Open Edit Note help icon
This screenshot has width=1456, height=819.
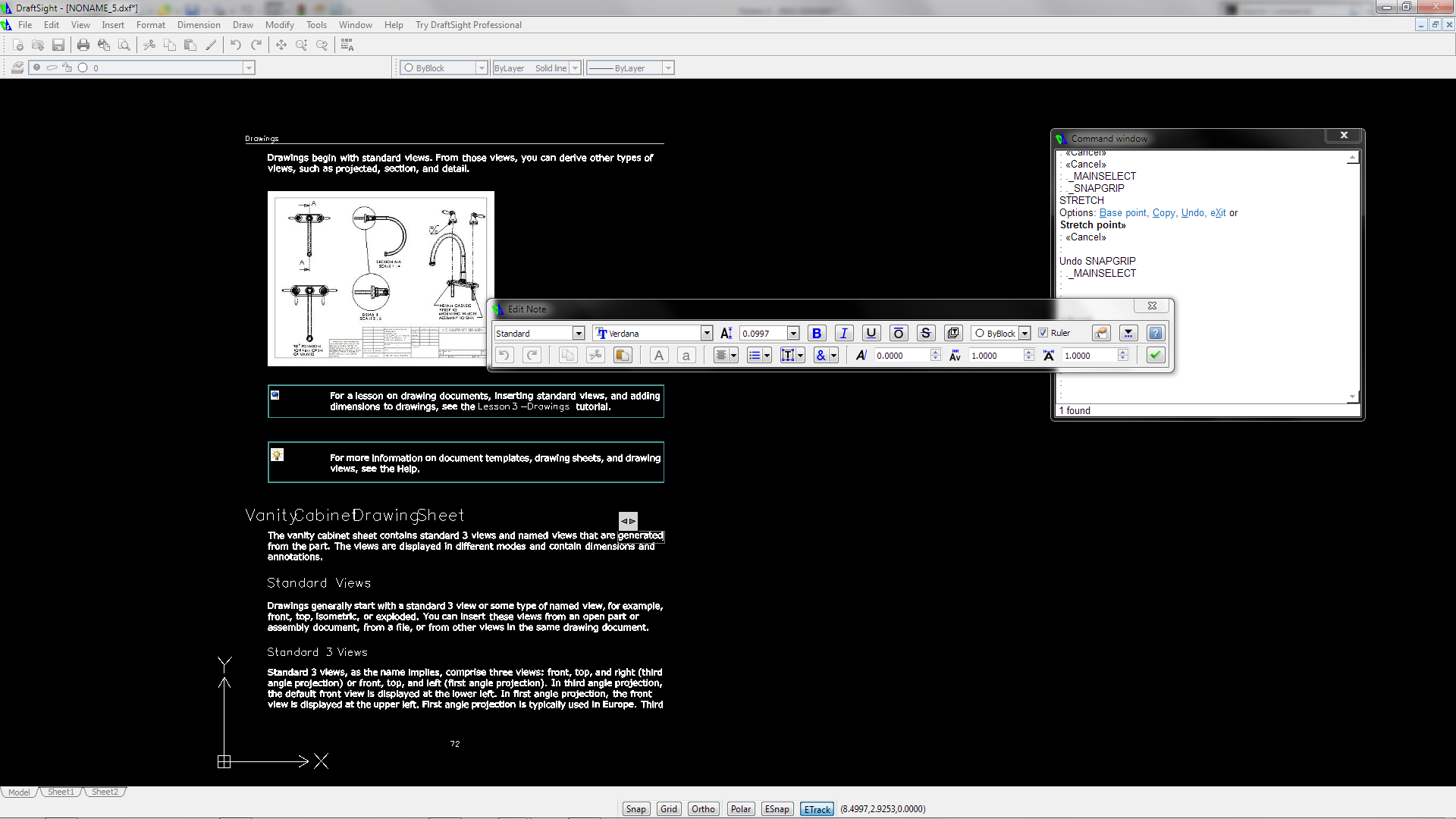point(1155,333)
